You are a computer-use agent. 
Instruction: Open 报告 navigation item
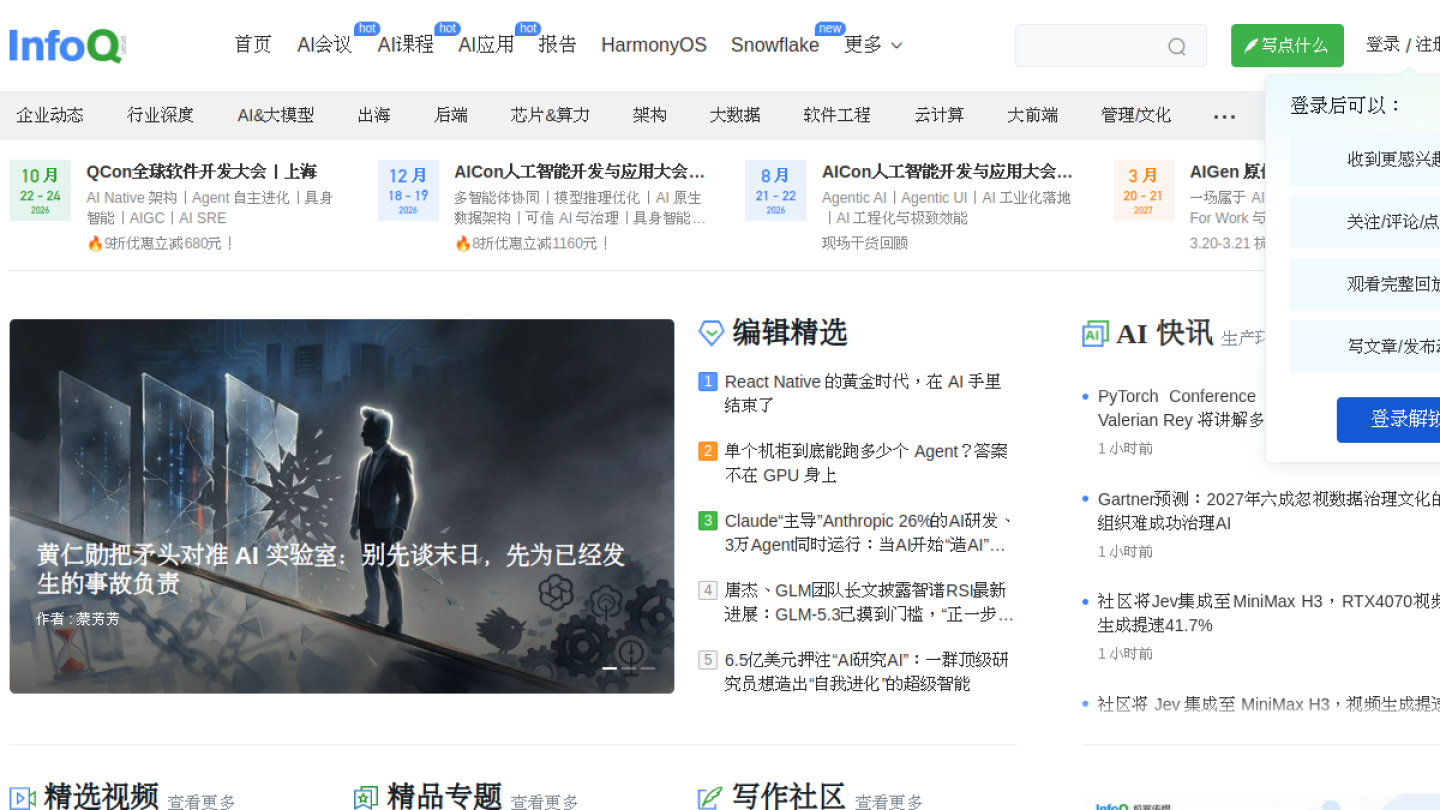pyautogui.click(x=557, y=45)
